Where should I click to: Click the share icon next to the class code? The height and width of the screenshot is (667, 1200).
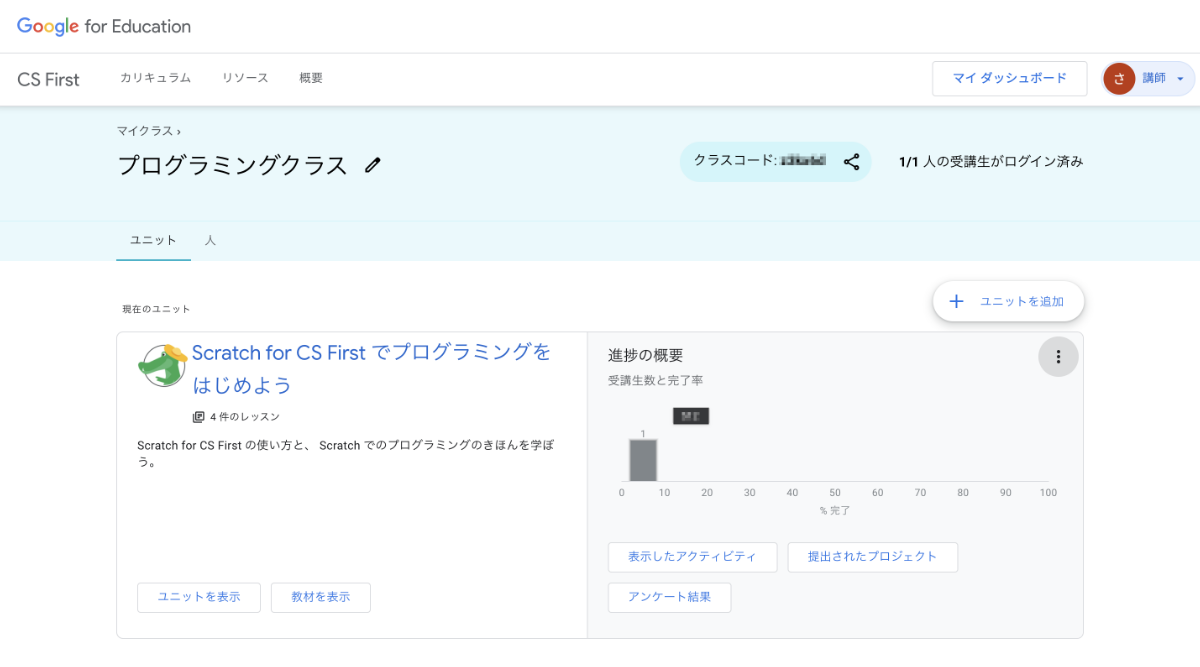851,161
